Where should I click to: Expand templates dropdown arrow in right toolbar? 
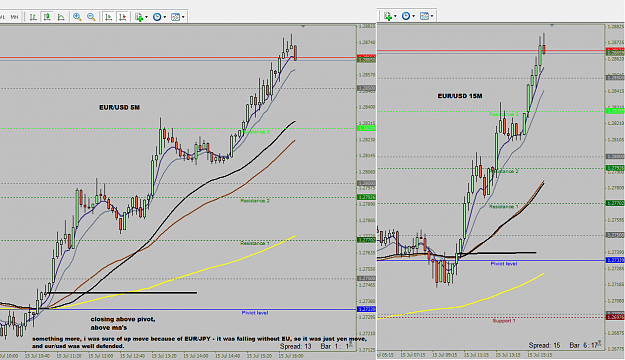click(432, 16)
